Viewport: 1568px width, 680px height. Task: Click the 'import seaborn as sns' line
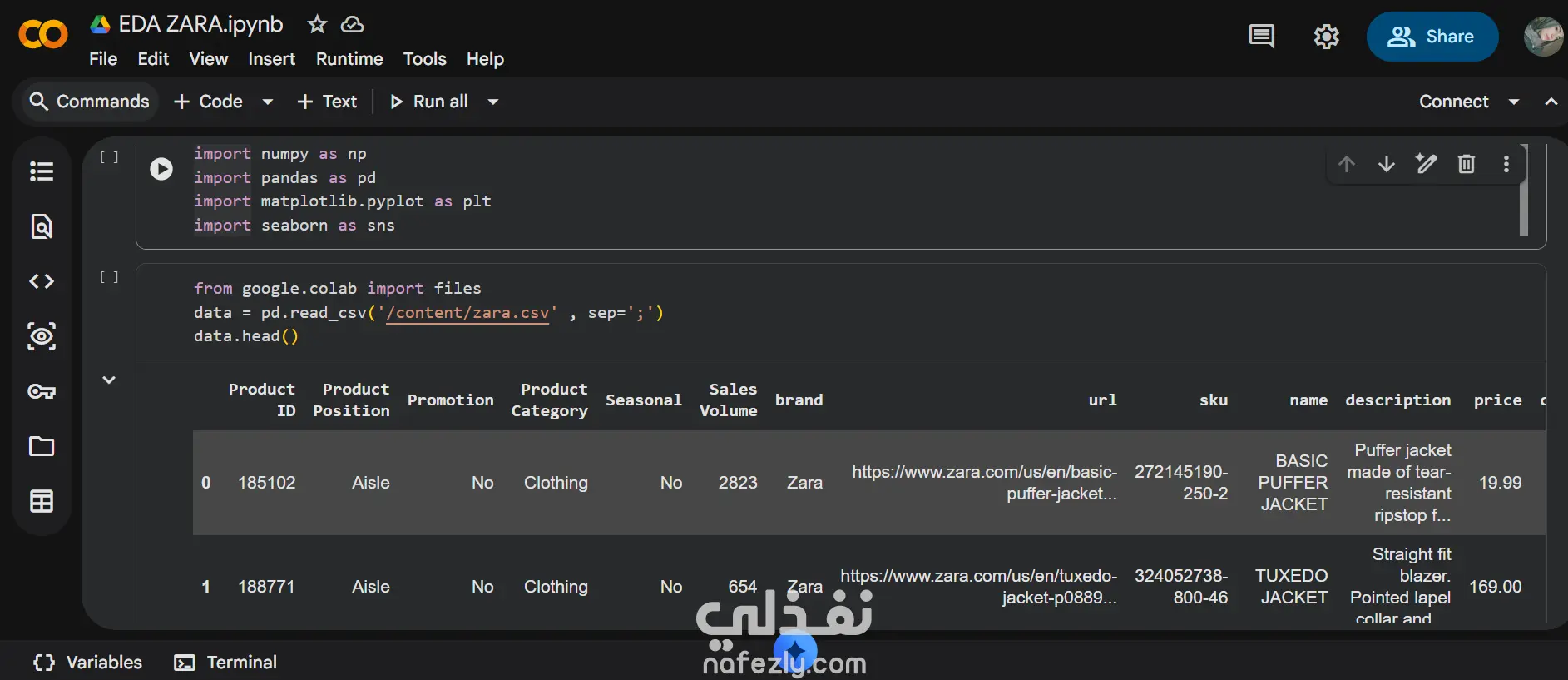(x=294, y=226)
